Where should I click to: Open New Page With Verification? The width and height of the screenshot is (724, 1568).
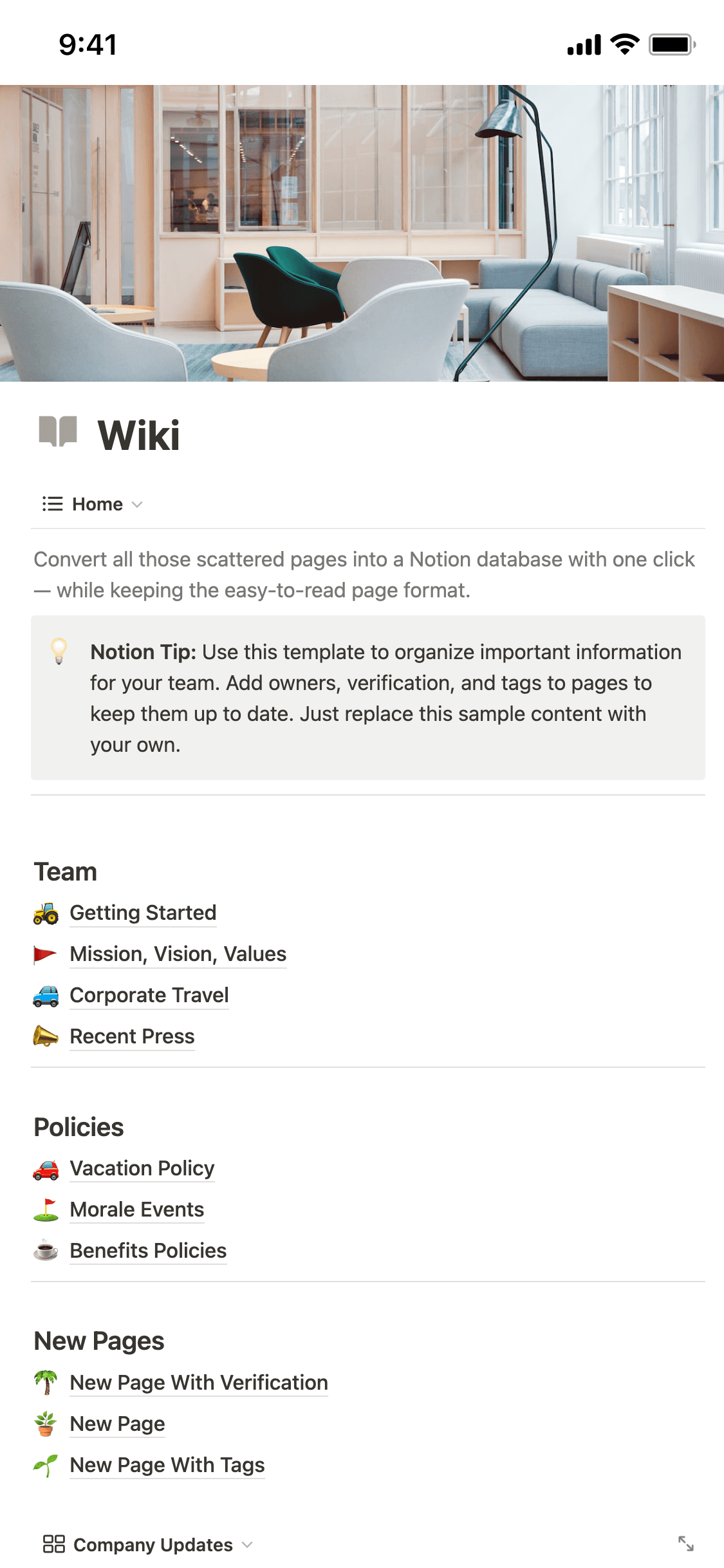tap(199, 1383)
